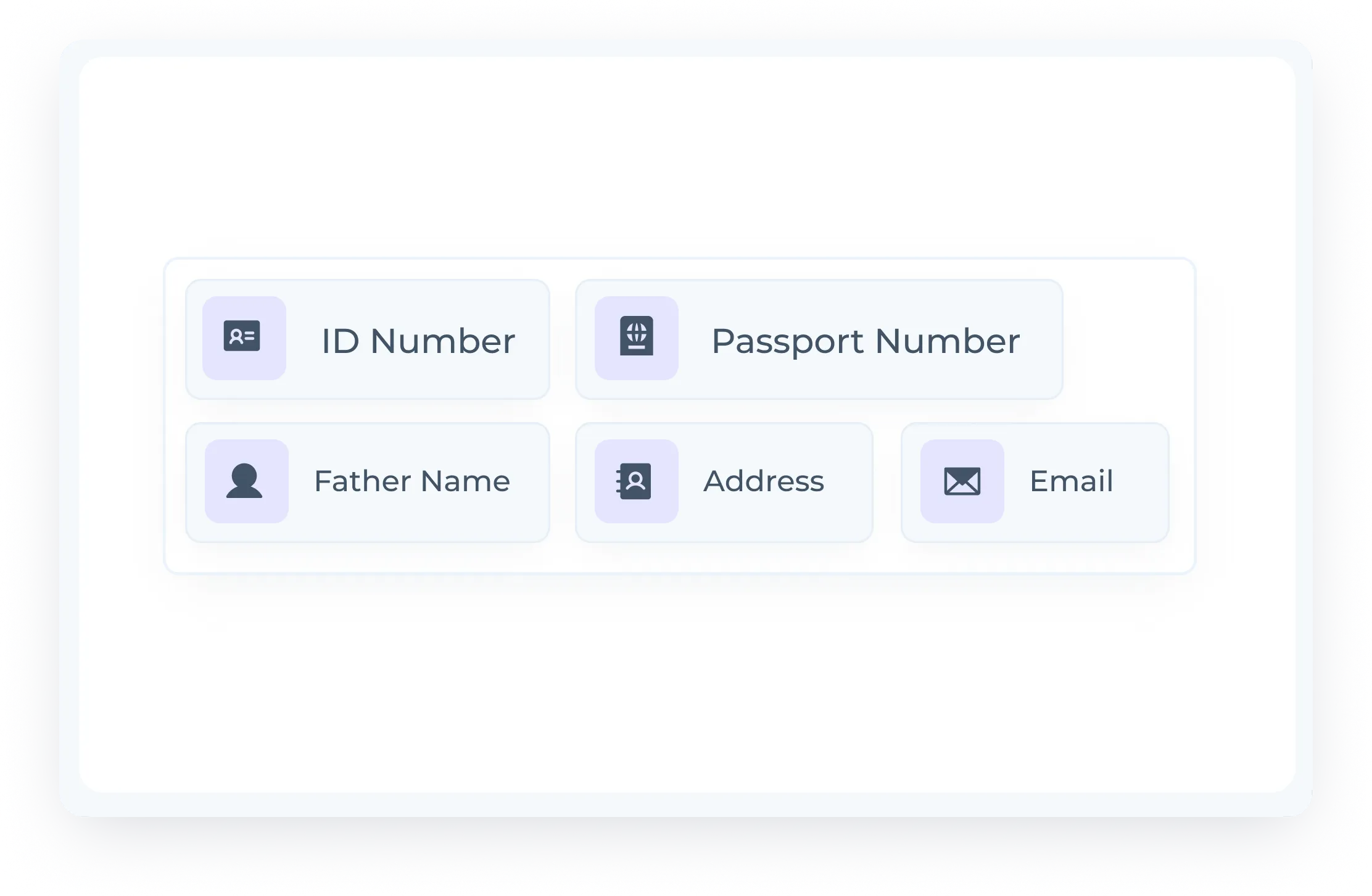Click the Father Name field card
This screenshot has height=896, width=1372.
[370, 482]
